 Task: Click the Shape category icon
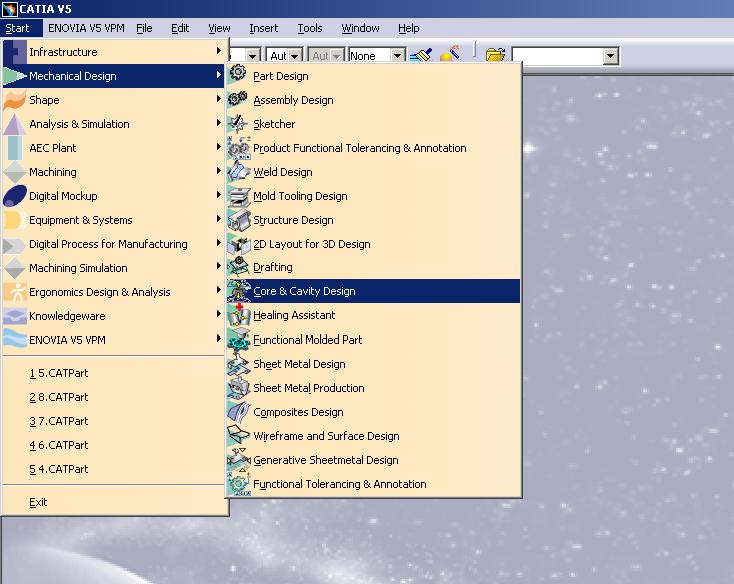pyautogui.click(x=15, y=100)
